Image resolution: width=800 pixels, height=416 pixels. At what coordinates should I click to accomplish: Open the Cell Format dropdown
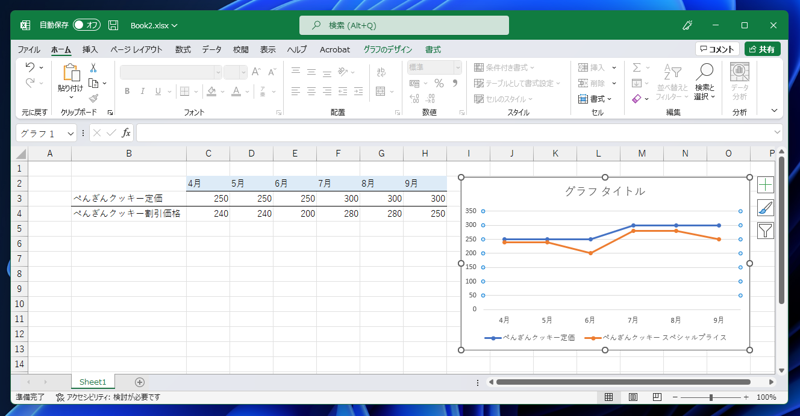pos(595,99)
